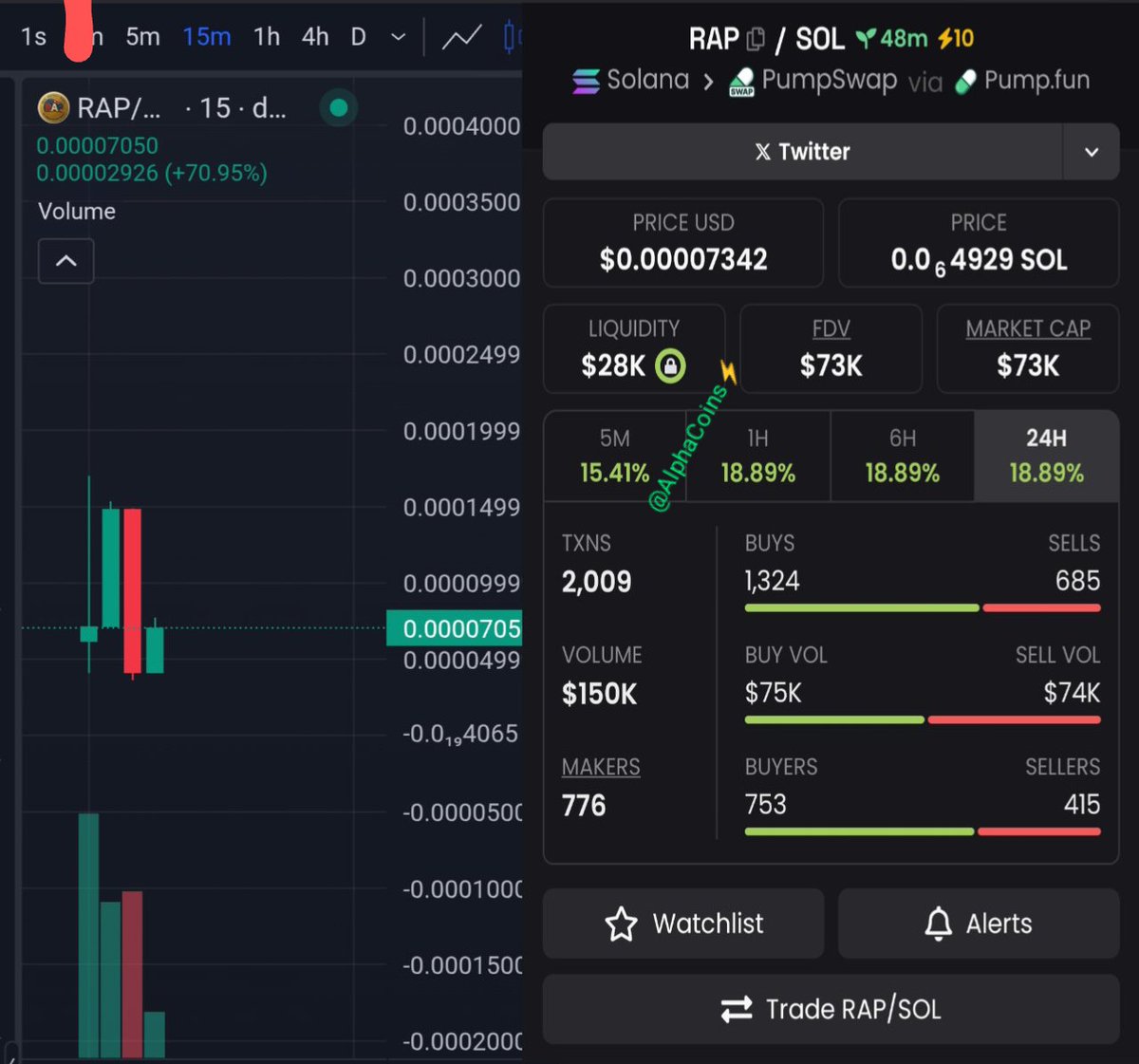This screenshot has height=1064, width=1139.
Task: Click the PumpSwap logo icon
Action: pos(741,83)
